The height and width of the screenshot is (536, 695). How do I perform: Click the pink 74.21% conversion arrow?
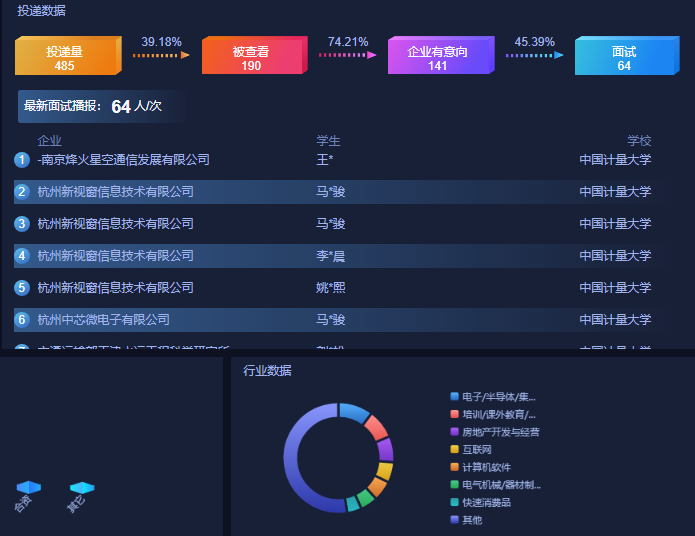[x=347, y=56]
